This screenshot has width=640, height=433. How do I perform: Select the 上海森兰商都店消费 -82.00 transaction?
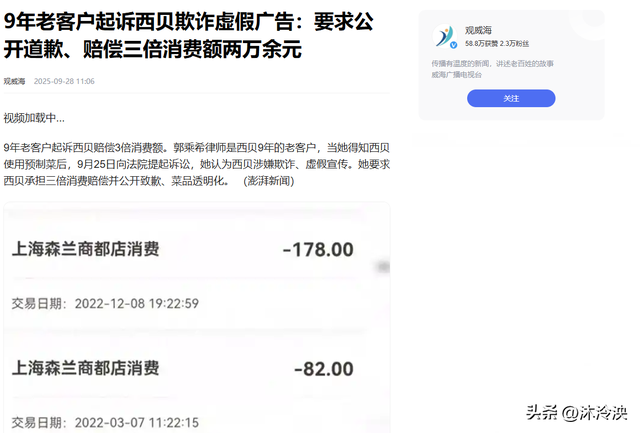(x=183, y=369)
